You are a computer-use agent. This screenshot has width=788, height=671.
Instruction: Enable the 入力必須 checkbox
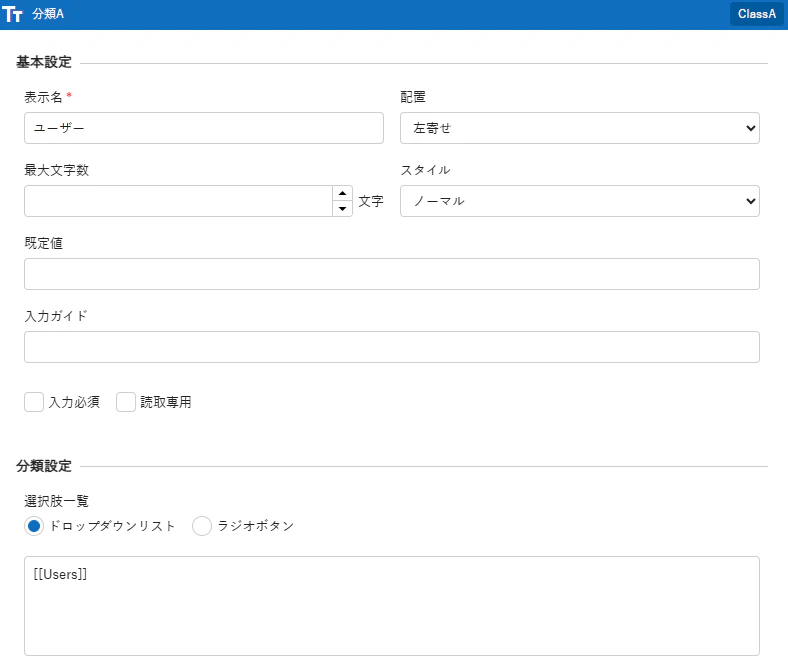(x=34, y=402)
